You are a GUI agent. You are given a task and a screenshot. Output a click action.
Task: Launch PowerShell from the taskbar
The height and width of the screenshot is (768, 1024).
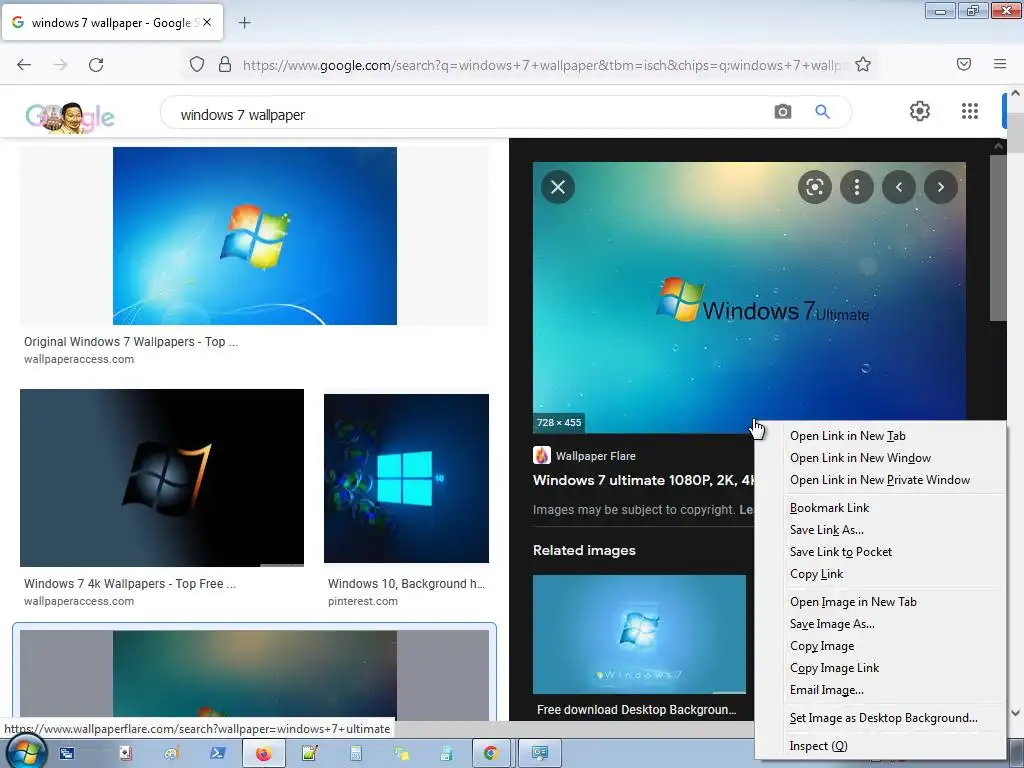pyautogui.click(x=217, y=754)
